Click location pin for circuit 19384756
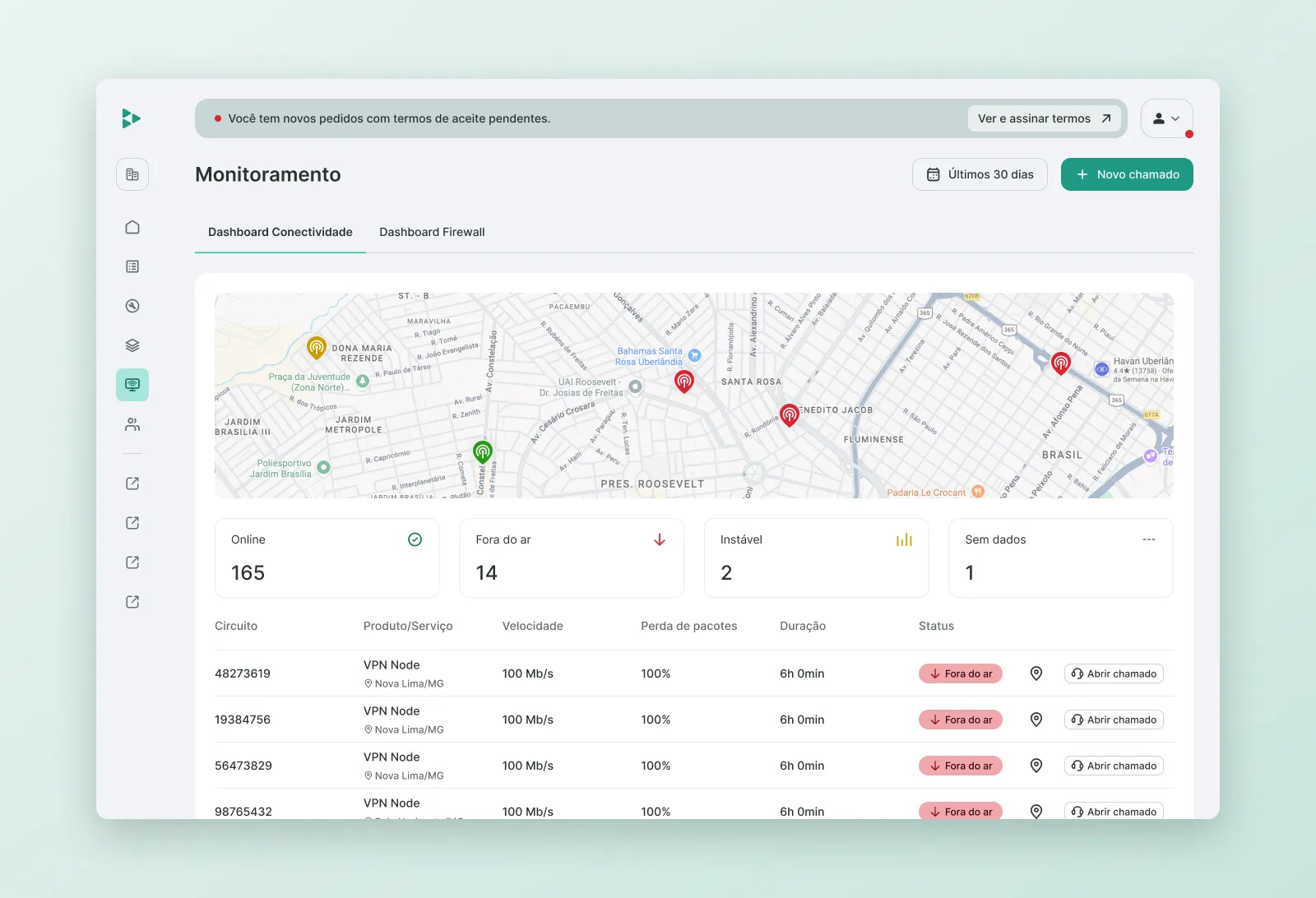The width and height of the screenshot is (1316, 898). click(1036, 720)
